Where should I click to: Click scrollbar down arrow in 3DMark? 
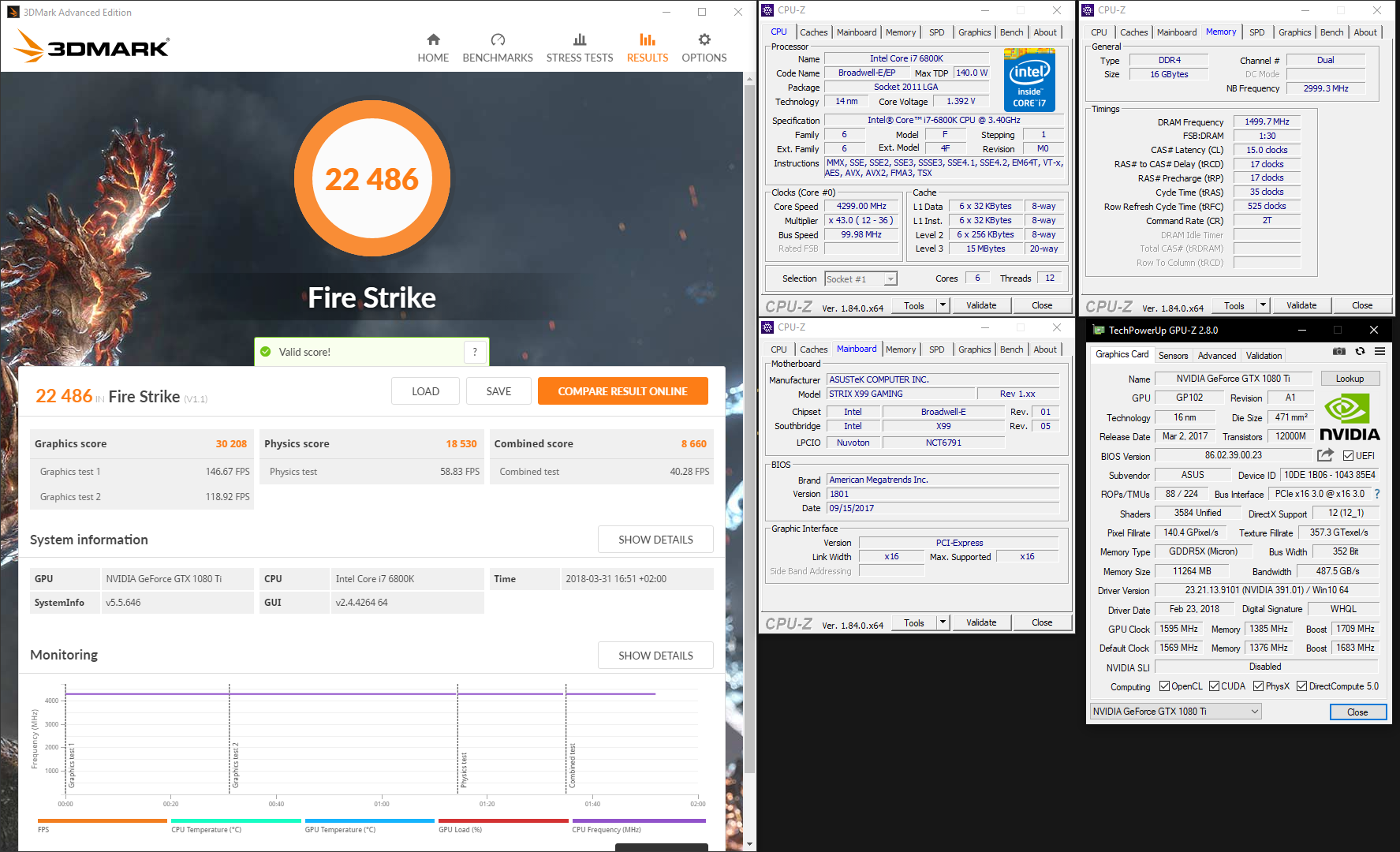(x=749, y=844)
